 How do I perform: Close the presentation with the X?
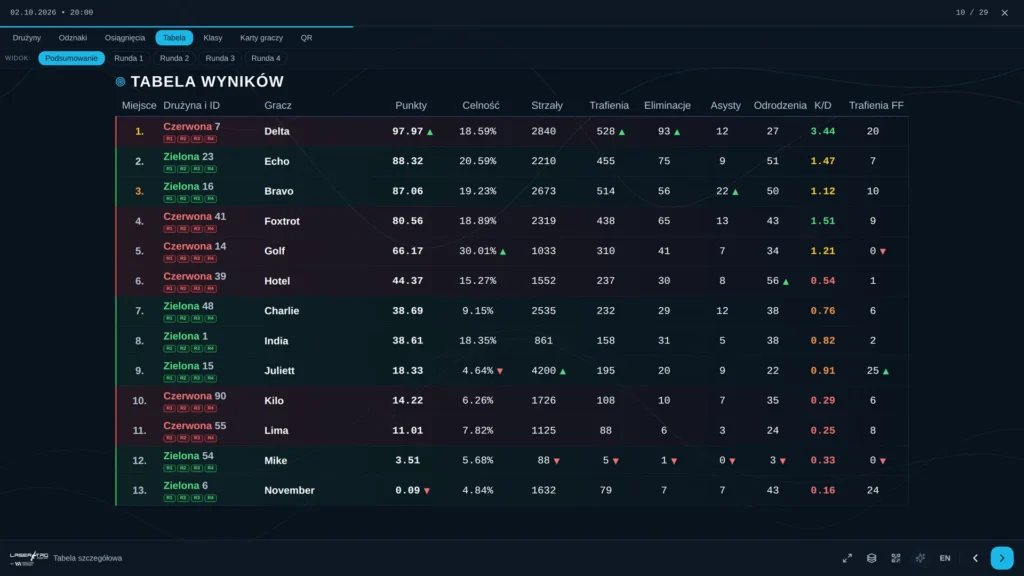(x=1004, y=12)
